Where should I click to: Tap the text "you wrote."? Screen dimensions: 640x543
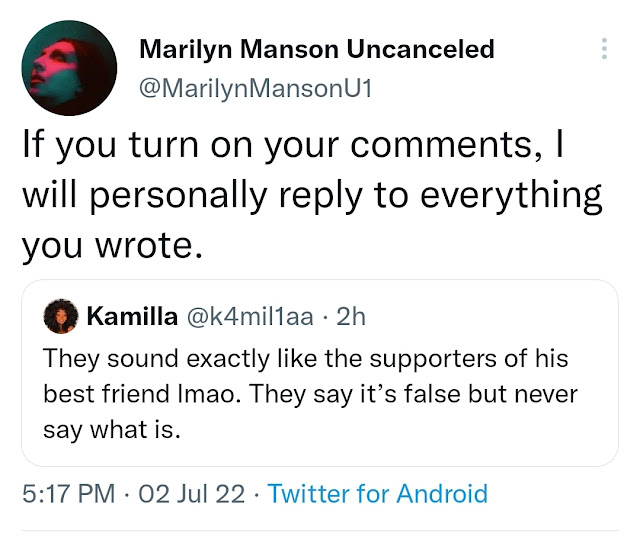click(x=112, y=242)
